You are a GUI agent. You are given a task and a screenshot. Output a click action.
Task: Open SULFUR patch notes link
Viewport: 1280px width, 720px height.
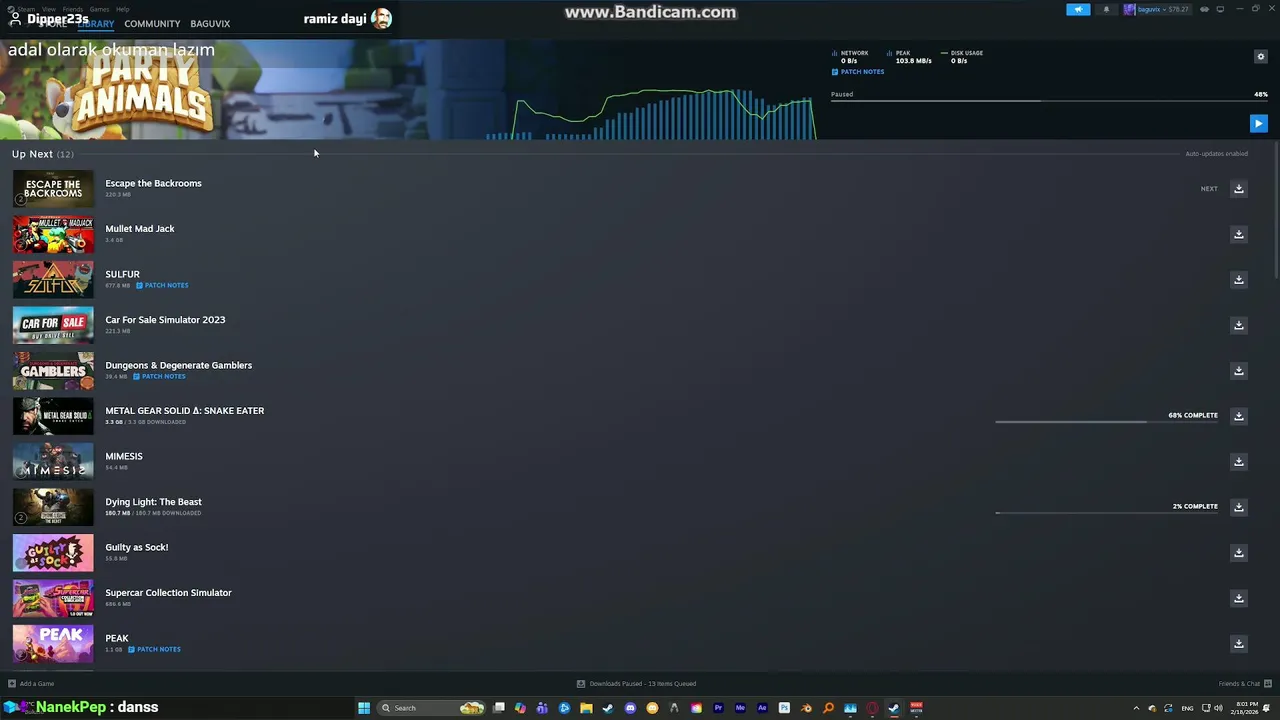[162, 285]
